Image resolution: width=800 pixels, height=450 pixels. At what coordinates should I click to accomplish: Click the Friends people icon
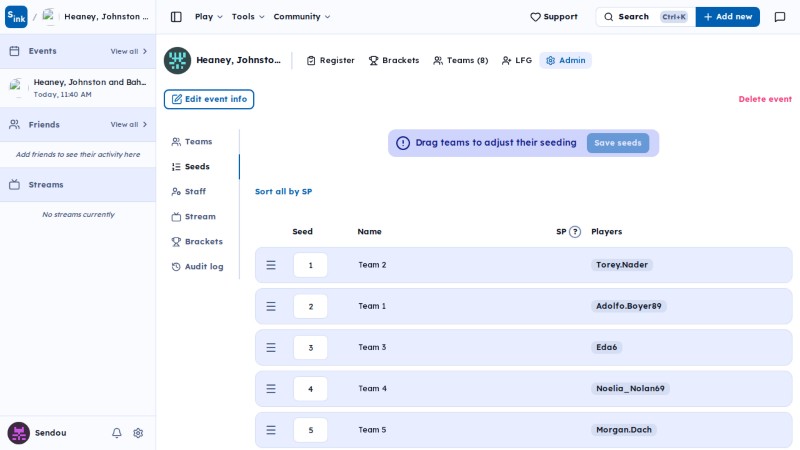tap(14, 124)
